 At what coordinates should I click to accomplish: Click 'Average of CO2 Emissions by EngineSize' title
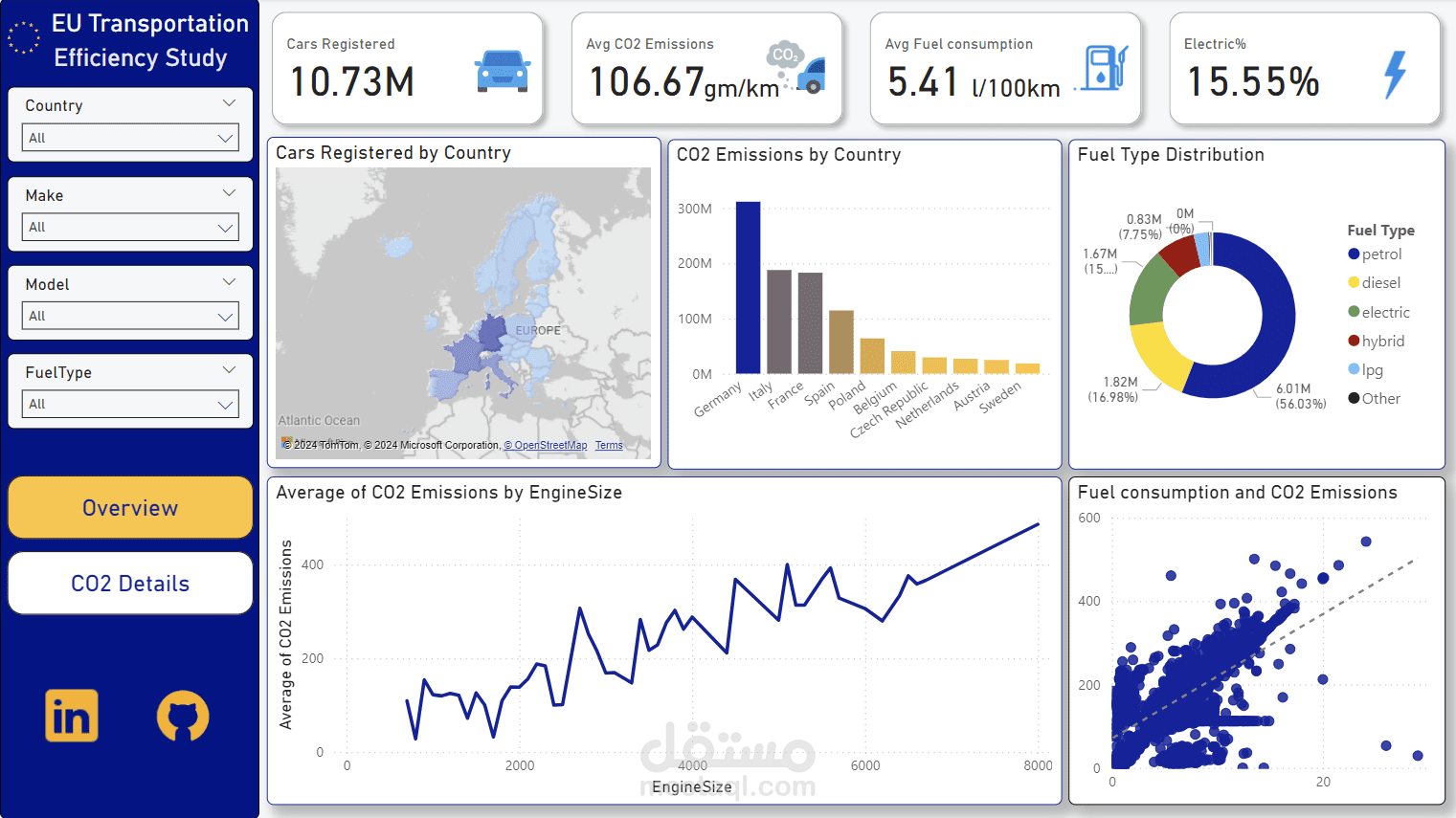pyautogui.click(x=449, y=493)
